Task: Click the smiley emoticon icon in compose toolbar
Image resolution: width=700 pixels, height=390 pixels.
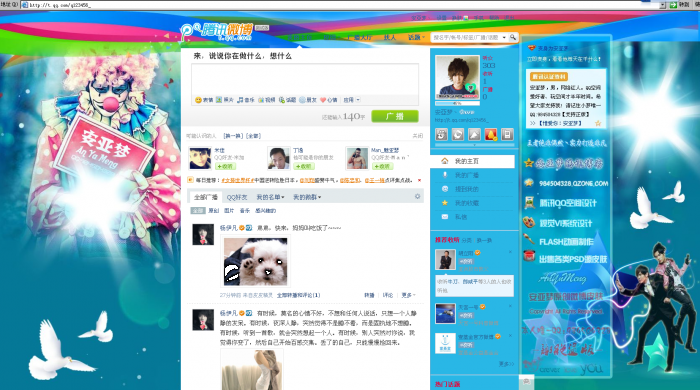Action: click(198, 100)
